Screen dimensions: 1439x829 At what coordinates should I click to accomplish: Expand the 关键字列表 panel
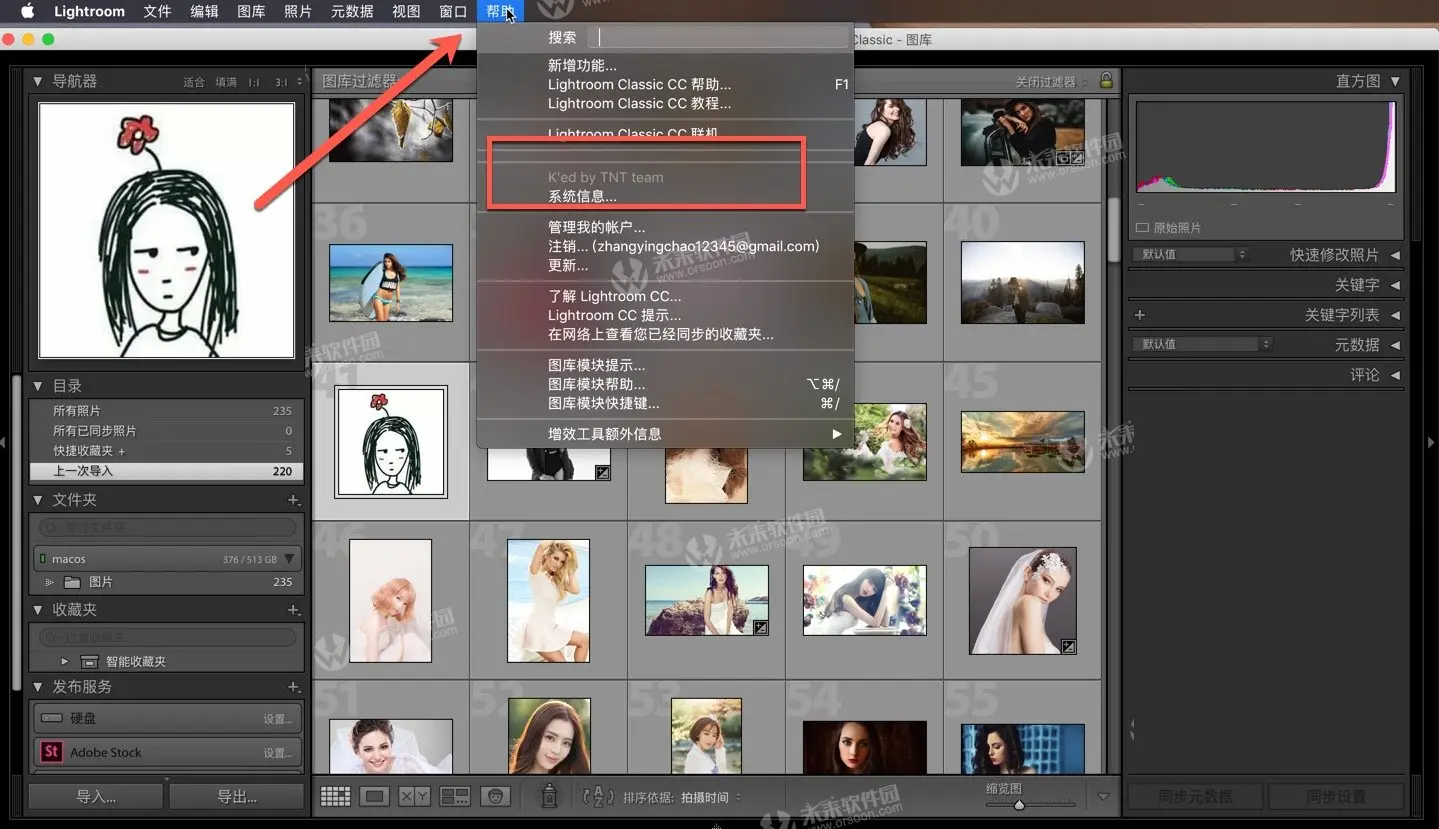(1395, 315)
